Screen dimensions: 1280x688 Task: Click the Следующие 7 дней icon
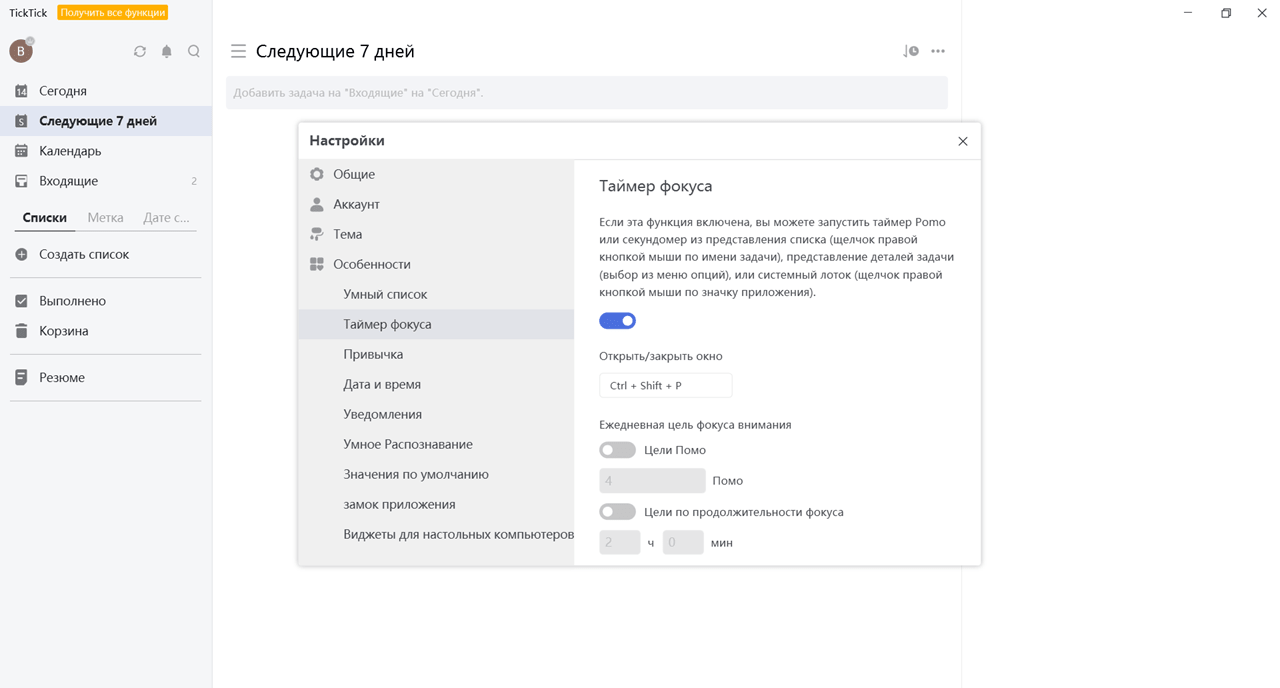(21, 121)
